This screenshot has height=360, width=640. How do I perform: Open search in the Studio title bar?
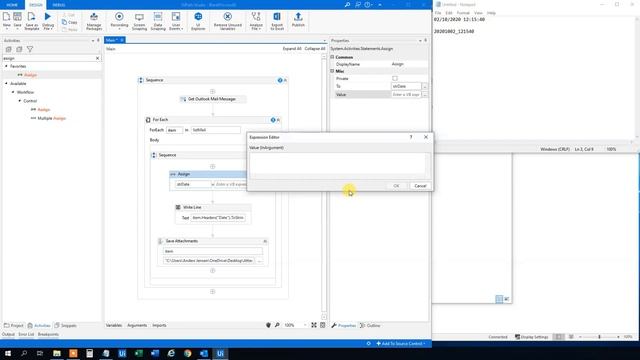347,4
